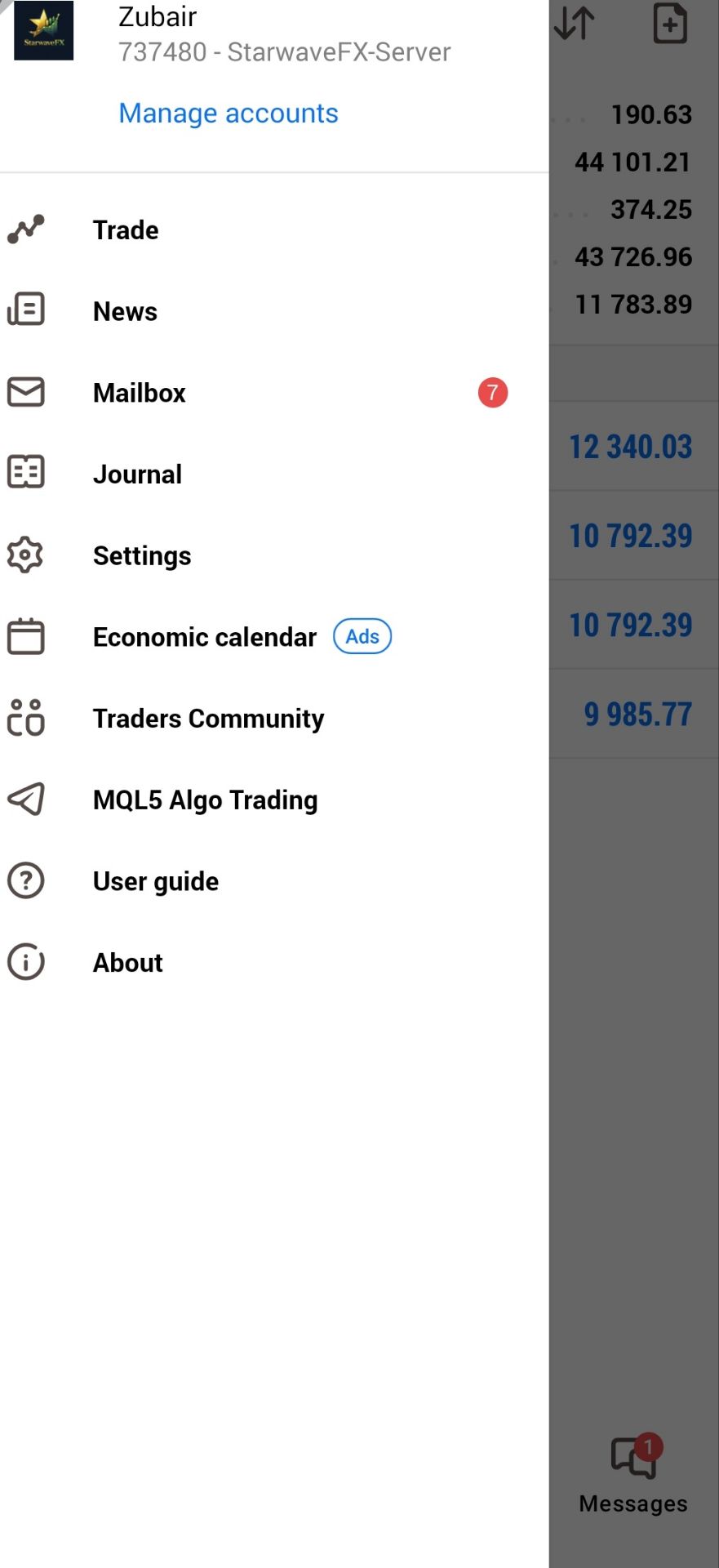Open the Traders Community people icon

(25, 718)
